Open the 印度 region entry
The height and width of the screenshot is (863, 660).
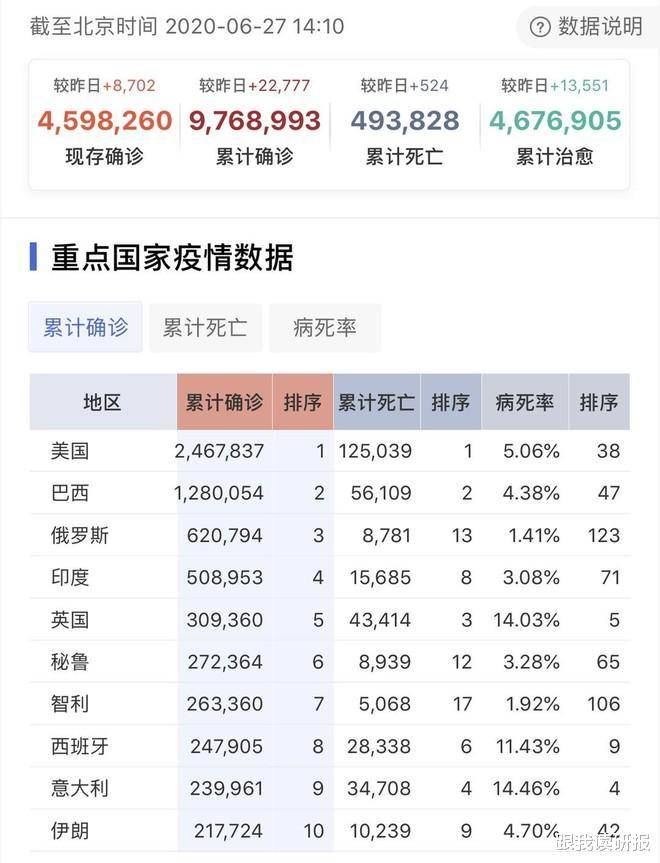tap(70, 577)
